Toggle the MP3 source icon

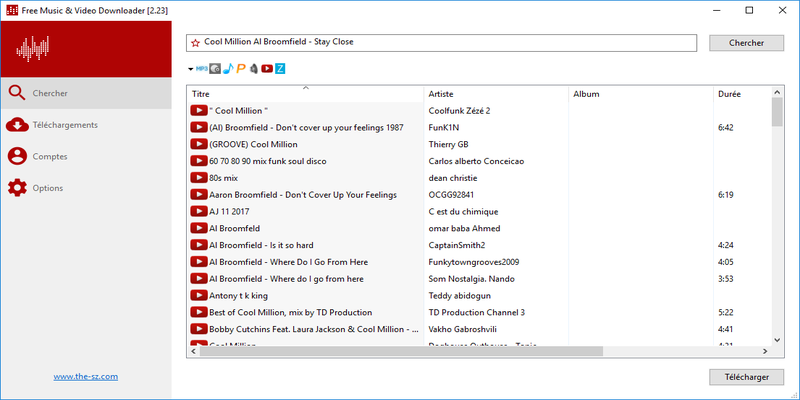[x=202, y=68]
